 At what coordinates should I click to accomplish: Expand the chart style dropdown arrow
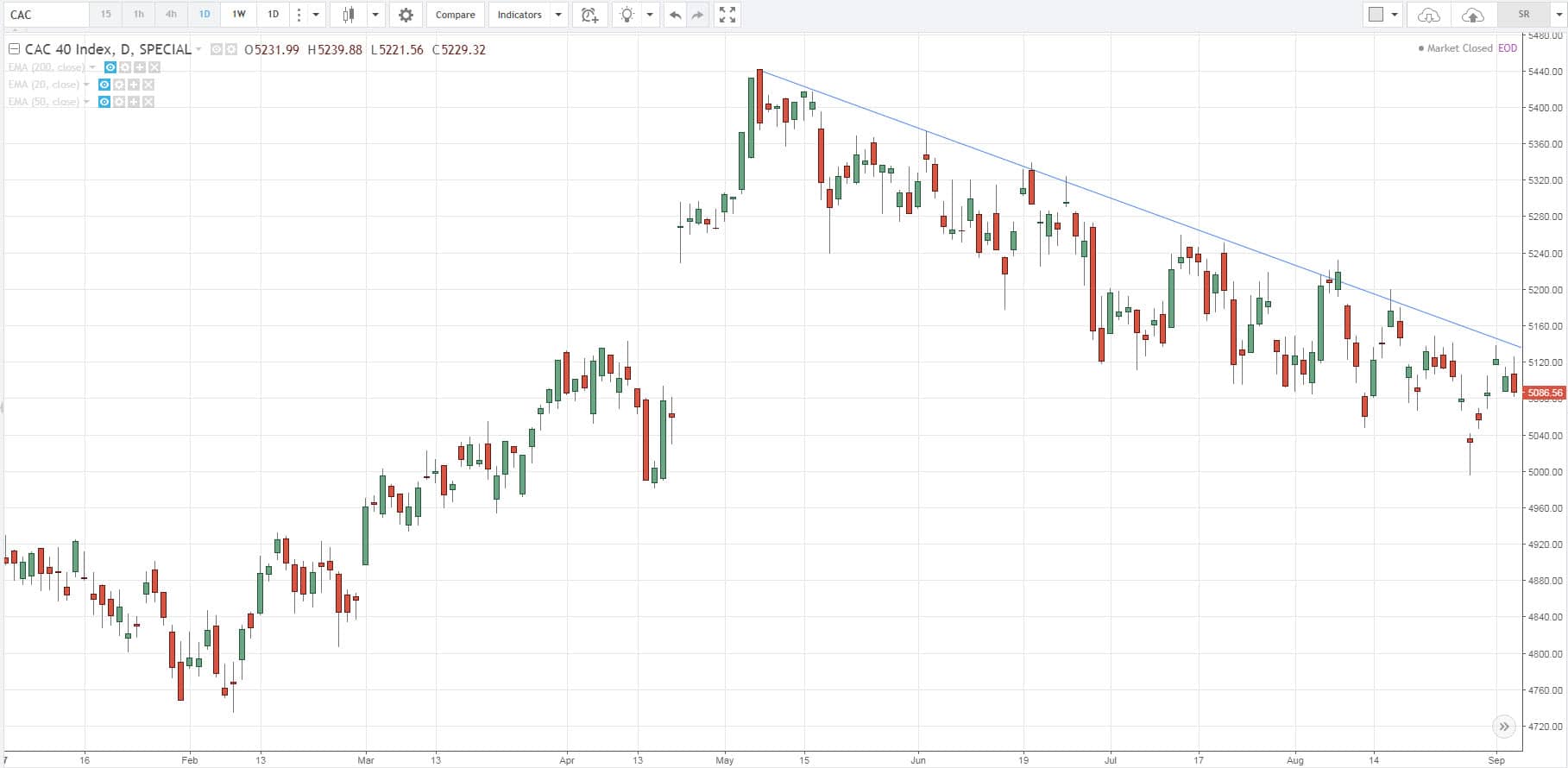coord(375,15)
